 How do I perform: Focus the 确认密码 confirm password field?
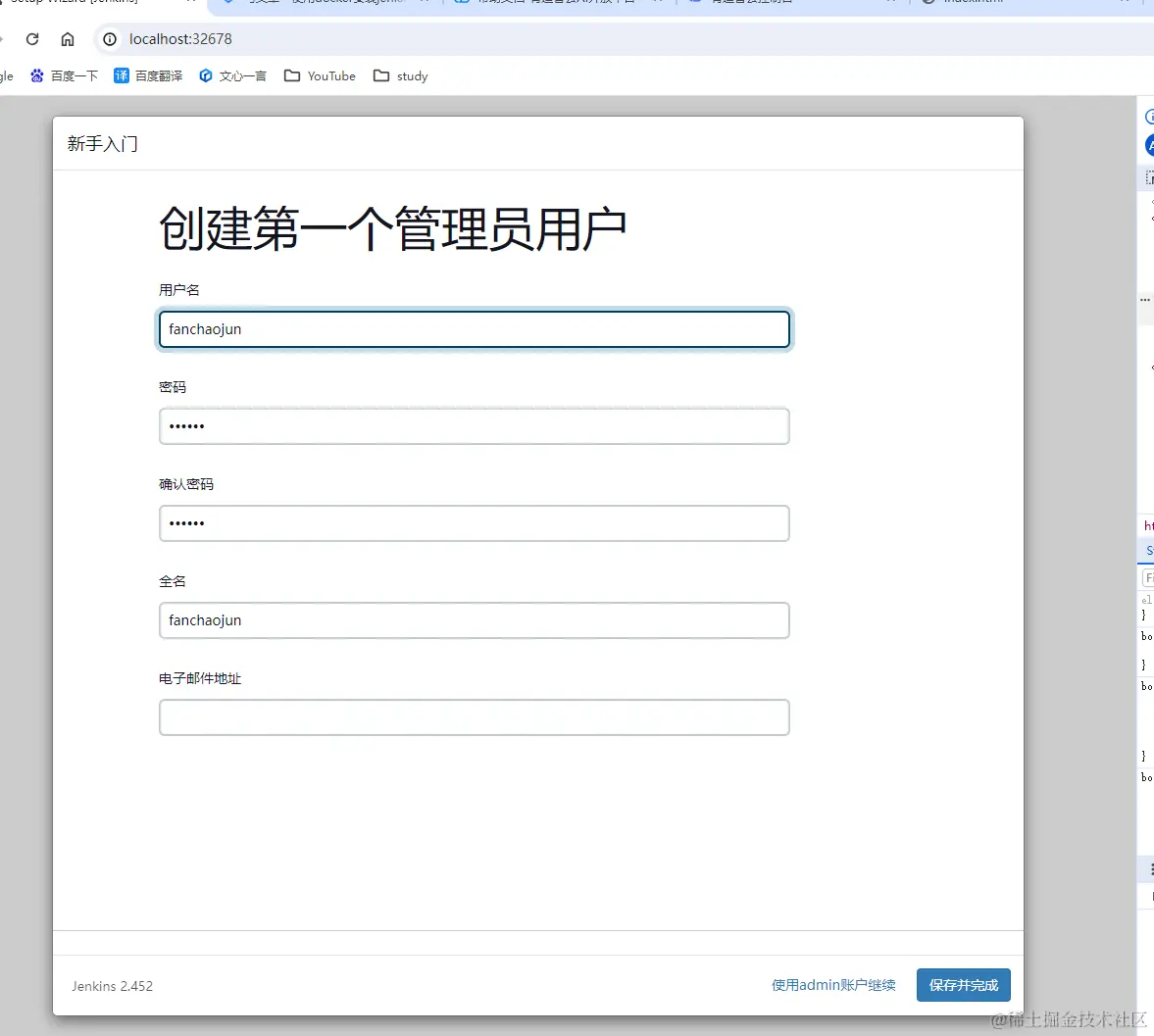474,523
